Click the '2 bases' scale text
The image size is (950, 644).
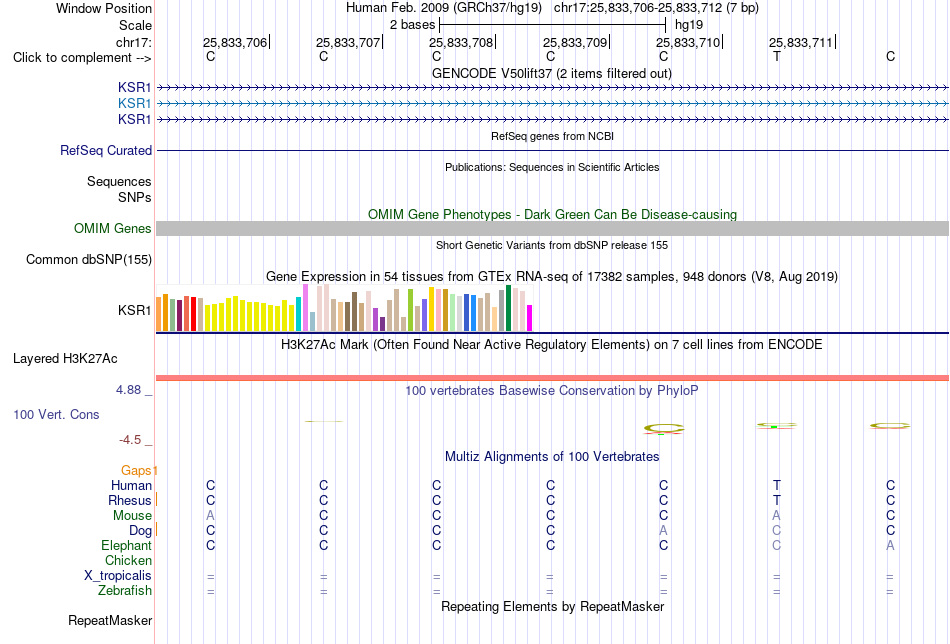coord(412,25)
